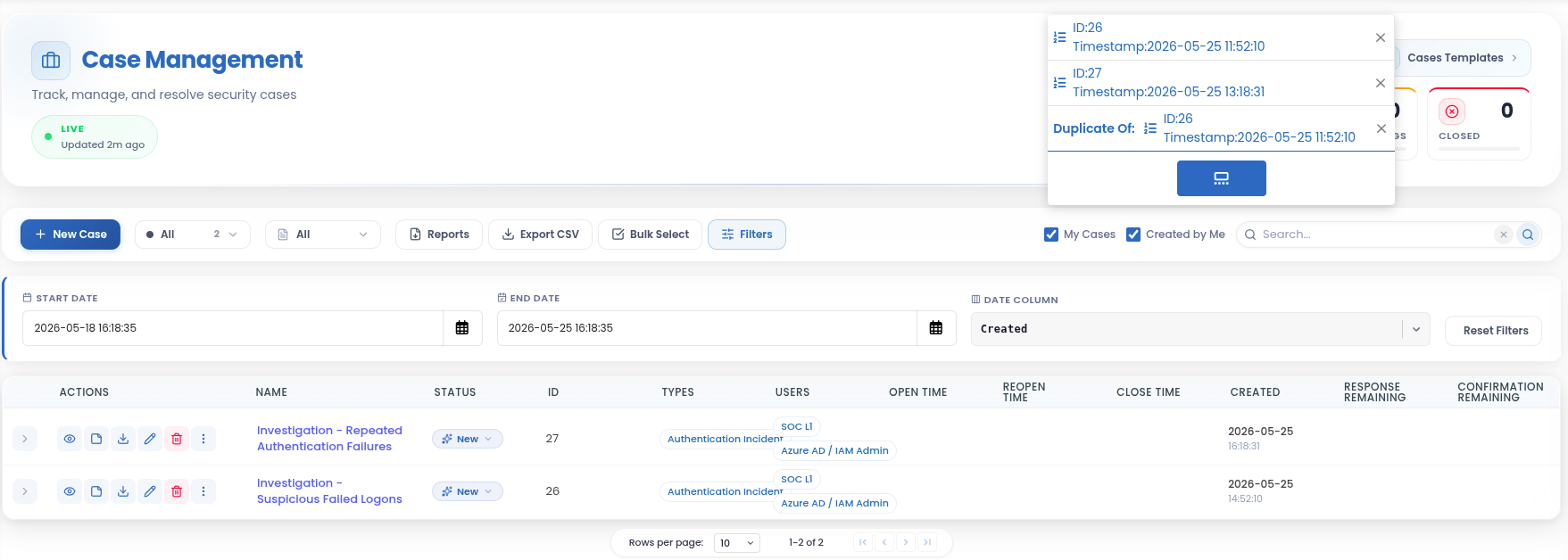
Task: Sort by the Created column header
Action: pos(1255,392)
